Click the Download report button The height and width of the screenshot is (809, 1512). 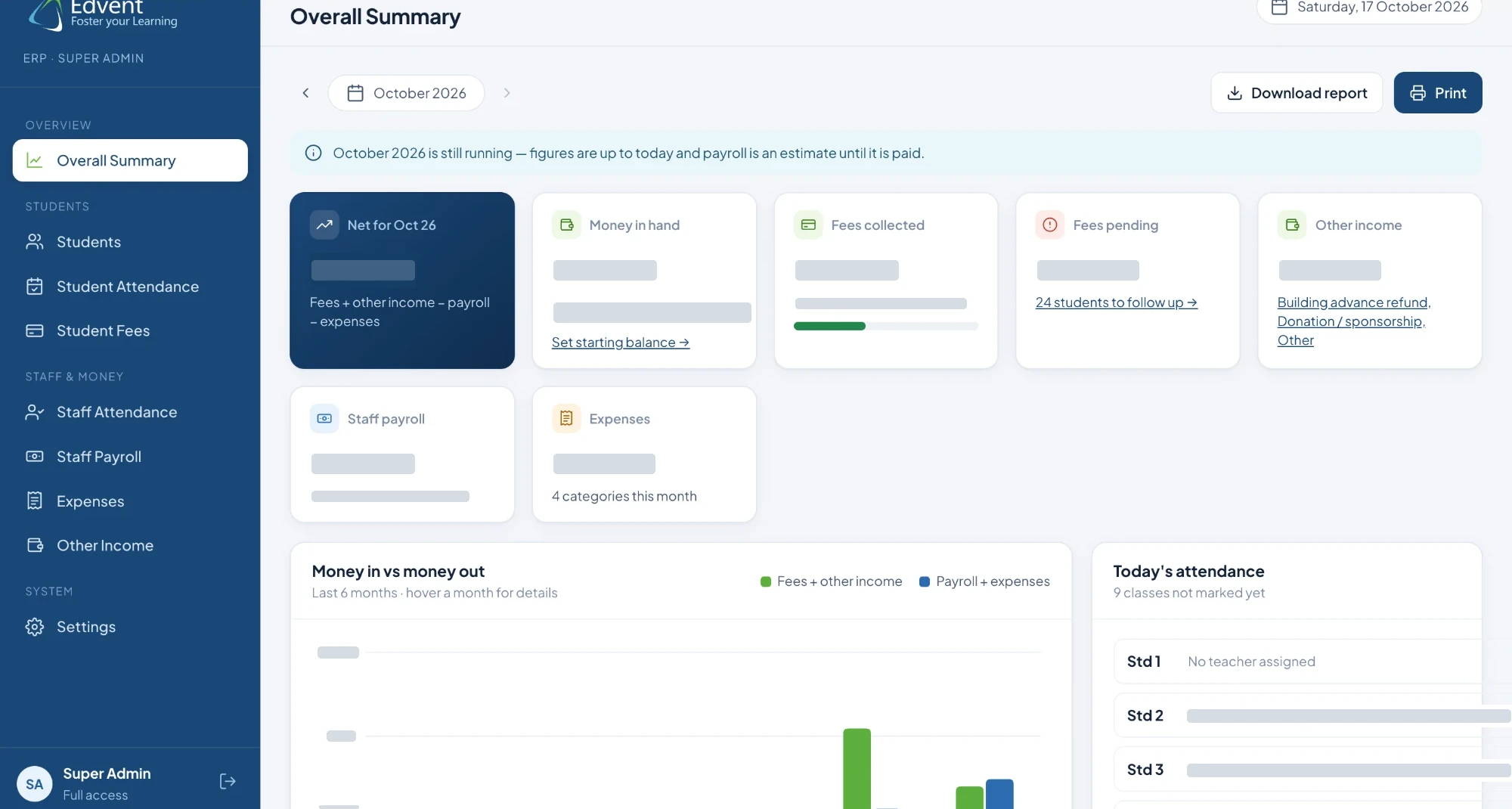(x=1297, y=93)
